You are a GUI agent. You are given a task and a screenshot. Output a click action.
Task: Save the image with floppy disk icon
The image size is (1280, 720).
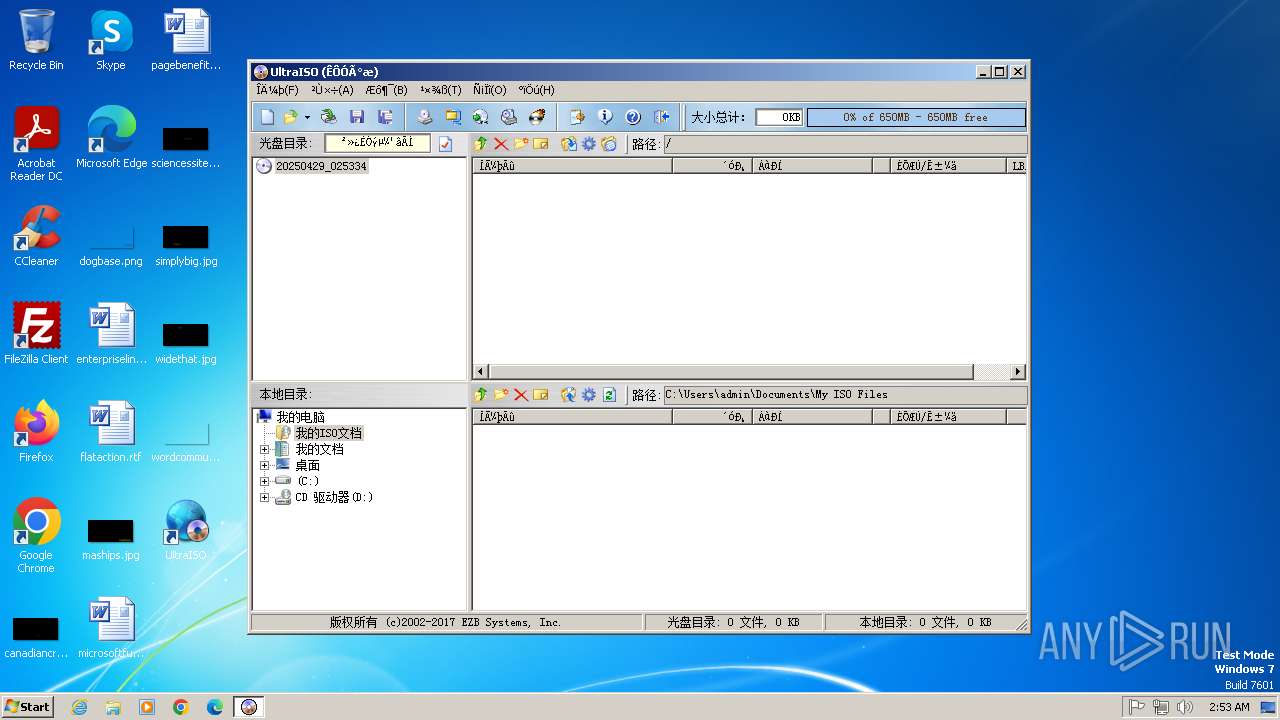coord(356,117)
